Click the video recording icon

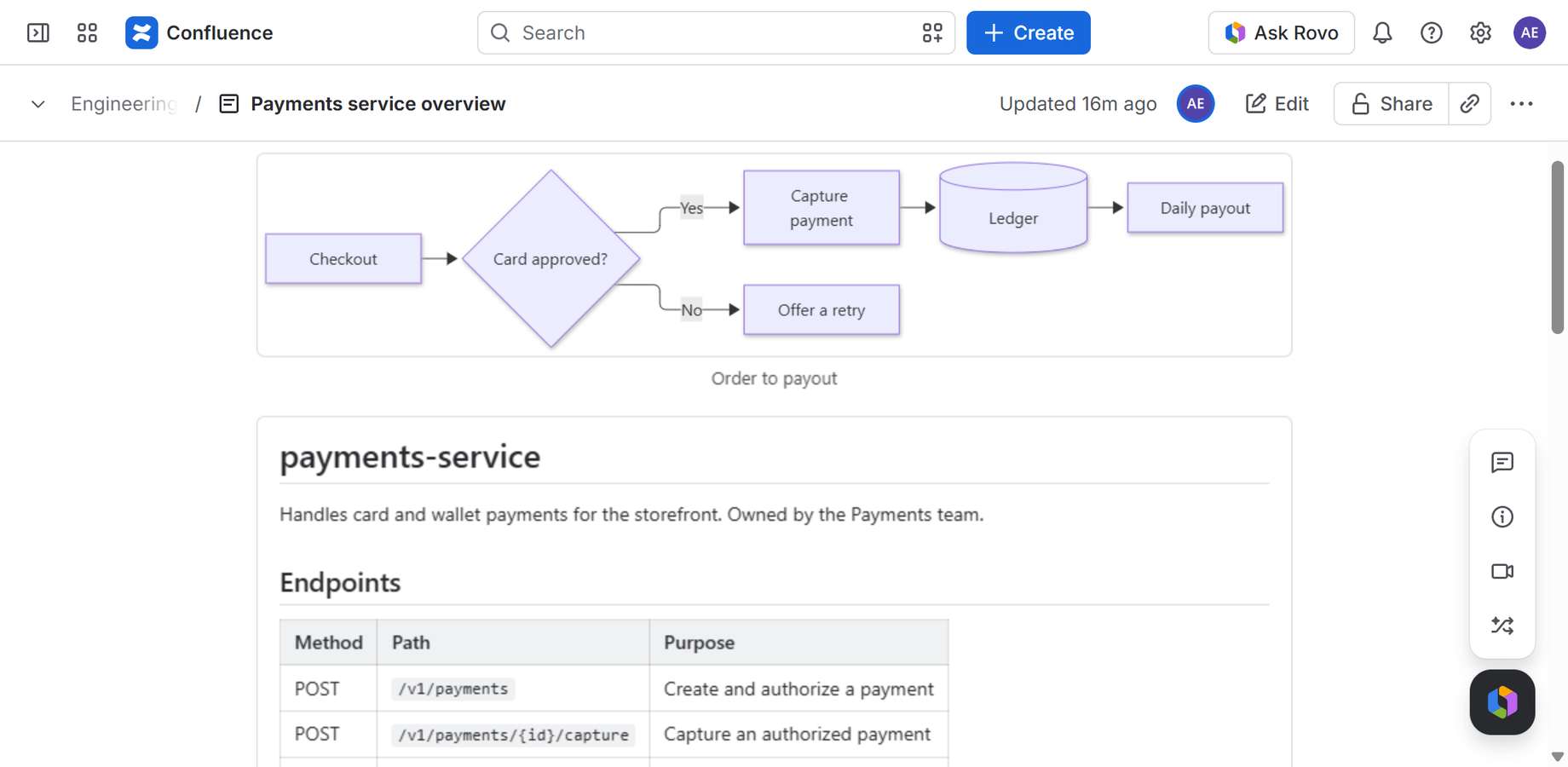click(x=1502, y=571)
